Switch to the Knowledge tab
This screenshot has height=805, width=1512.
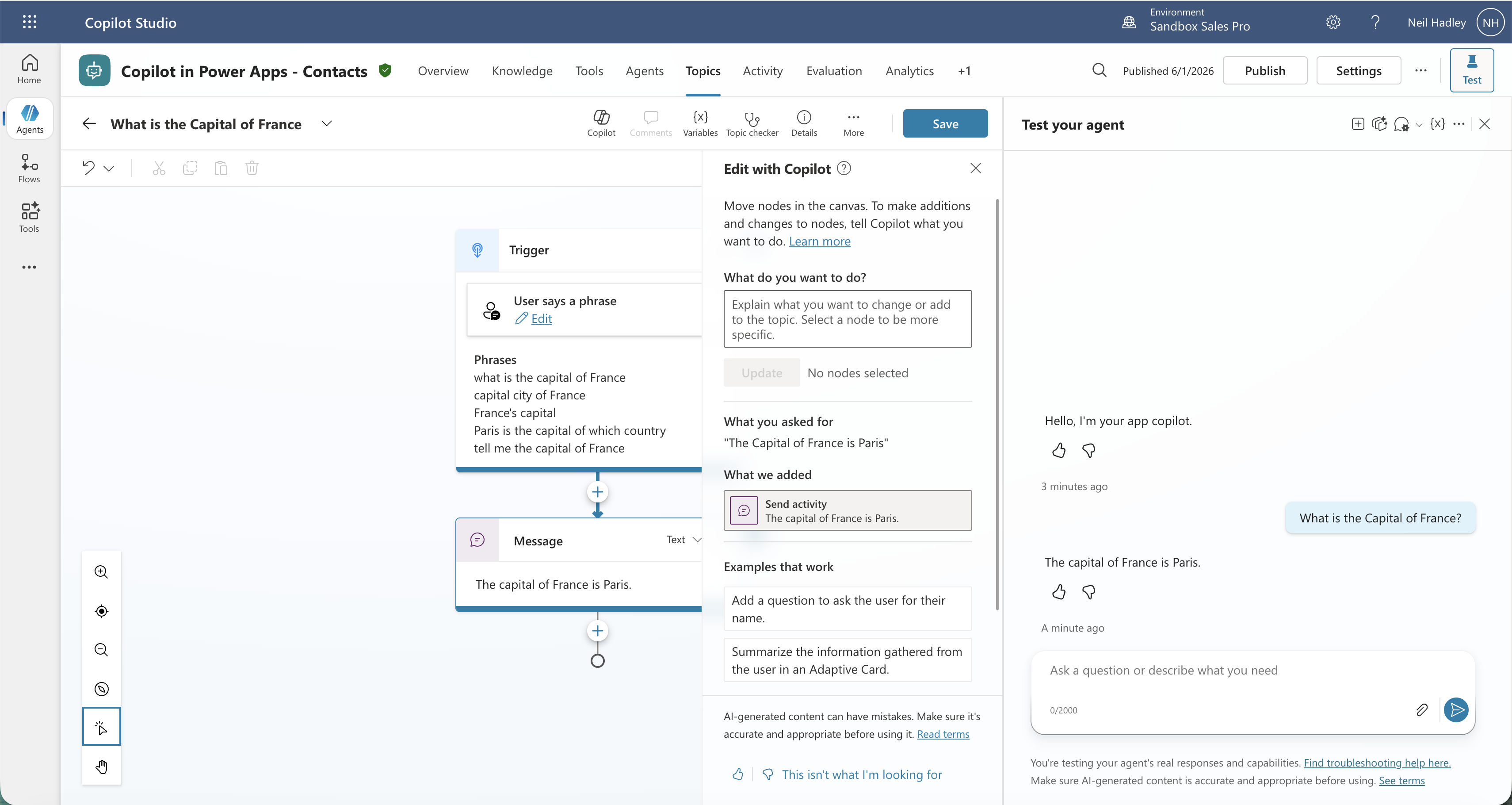522,71
